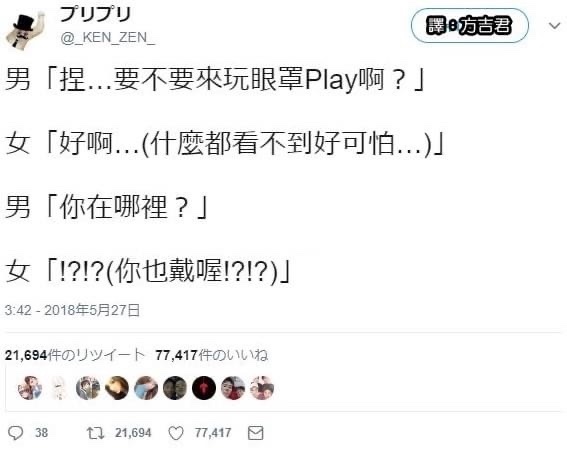This screenshot has width=567, height=449.
Task: Click the retweet arrows icon
Action: [x=95, y=433]
